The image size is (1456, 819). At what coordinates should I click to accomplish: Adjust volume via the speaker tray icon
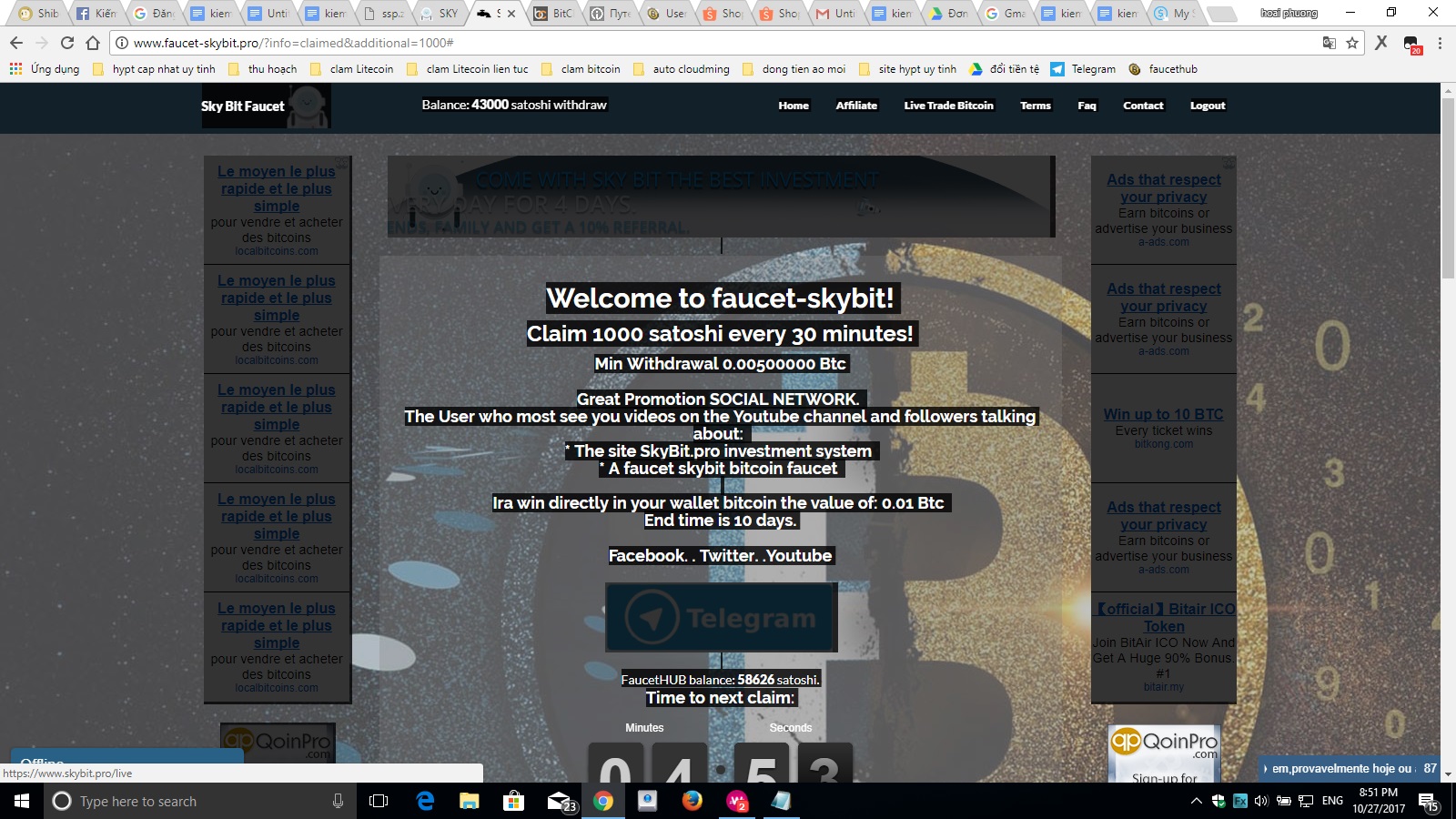1261,801
